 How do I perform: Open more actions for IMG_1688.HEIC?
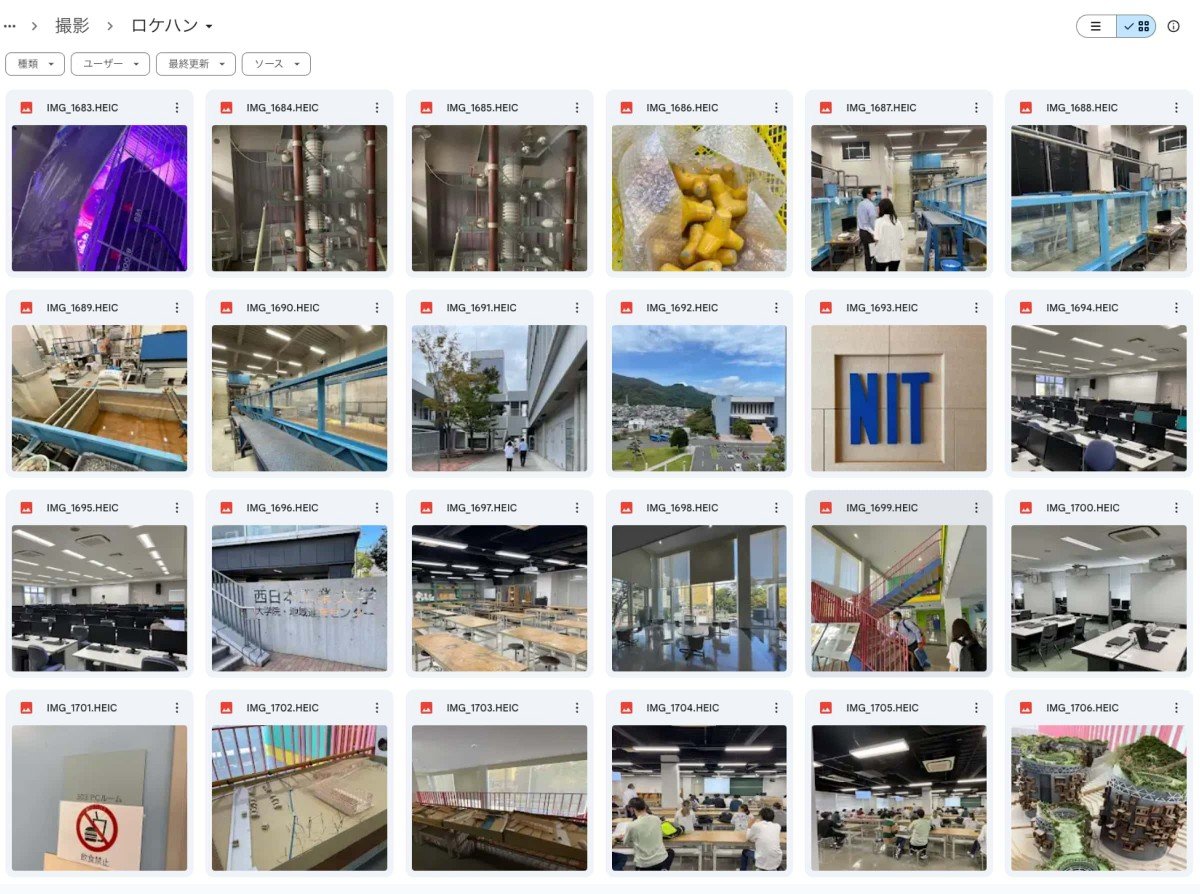click(1177, 108)
